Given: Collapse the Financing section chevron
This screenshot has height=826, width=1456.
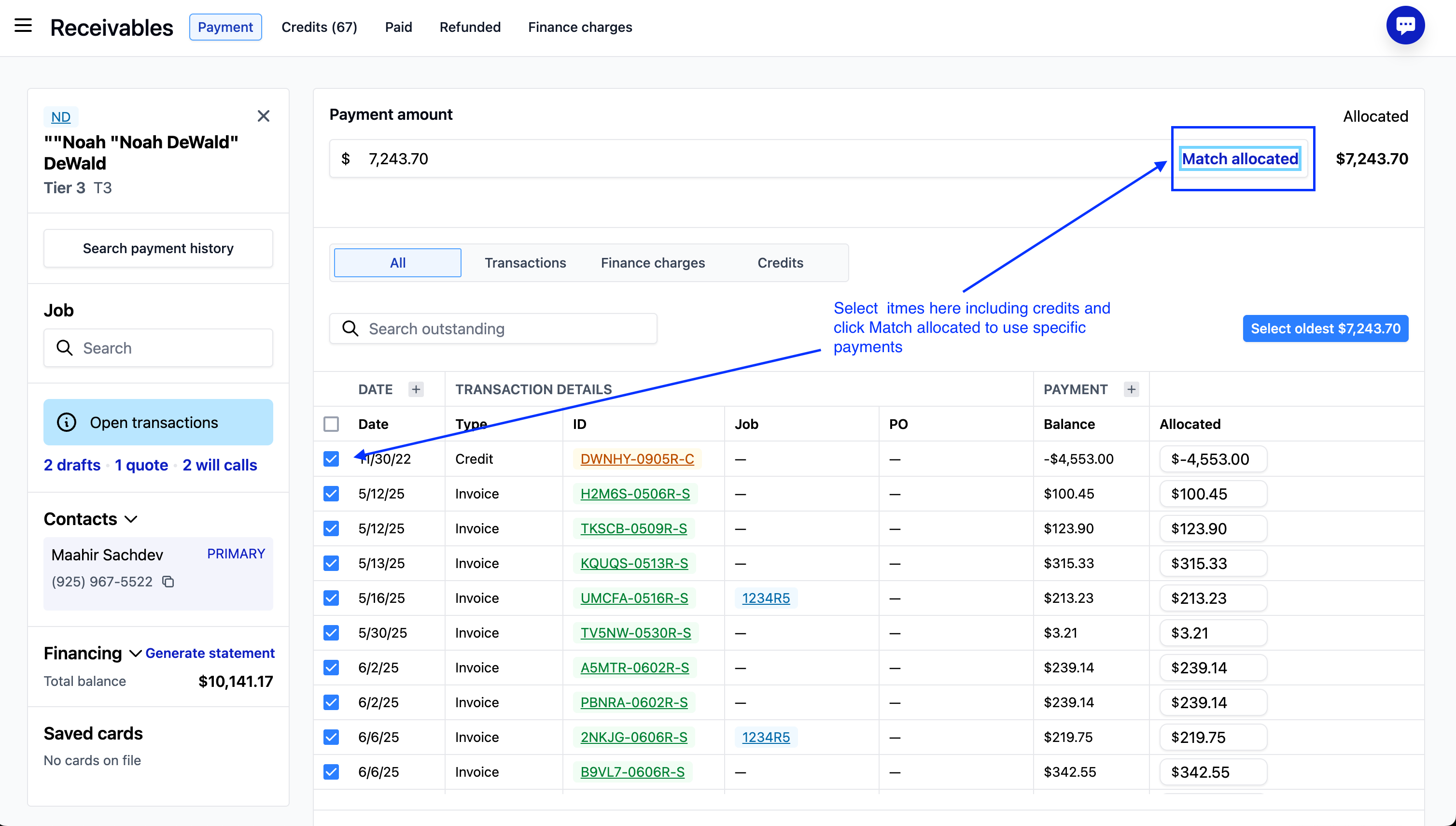Looking at the screenshot, I should (x=135, y=654).
